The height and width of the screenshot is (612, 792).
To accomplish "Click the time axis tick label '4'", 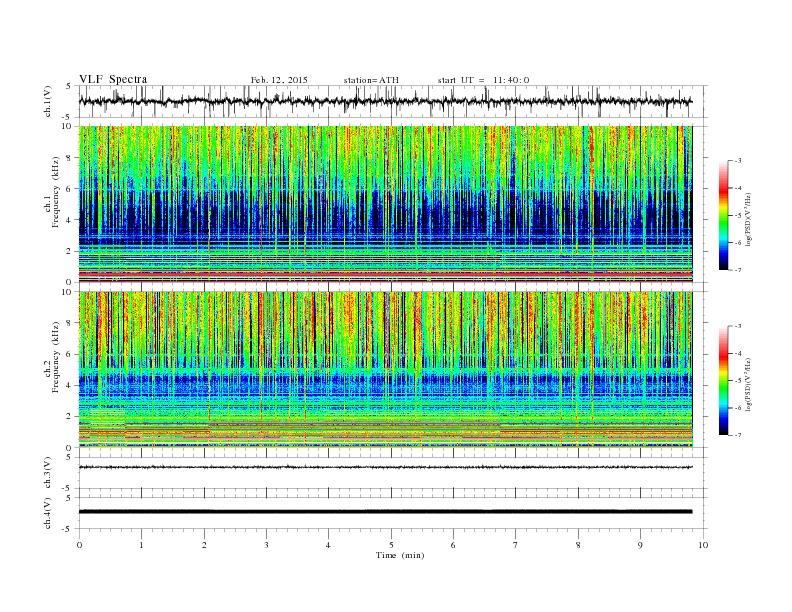I will click(x=328, y=545).
